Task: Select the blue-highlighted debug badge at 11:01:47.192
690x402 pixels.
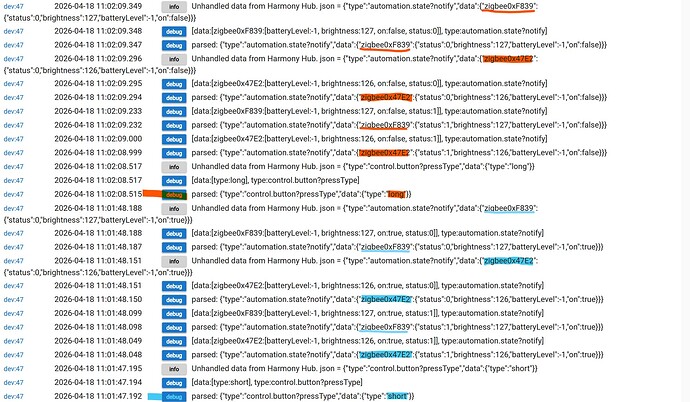Action: pyautogui.click(x=174, y=397)
